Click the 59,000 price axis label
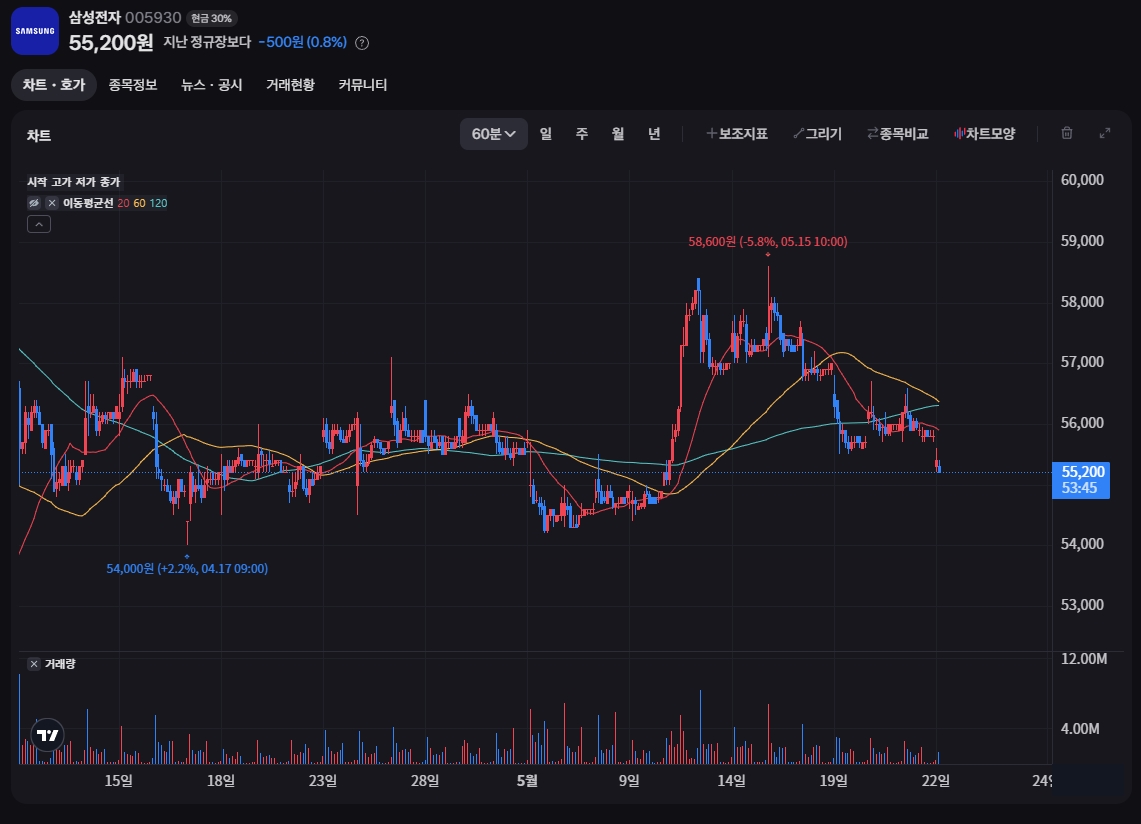This screenshot has width=1141, height=824. [x=1082, y=241]
